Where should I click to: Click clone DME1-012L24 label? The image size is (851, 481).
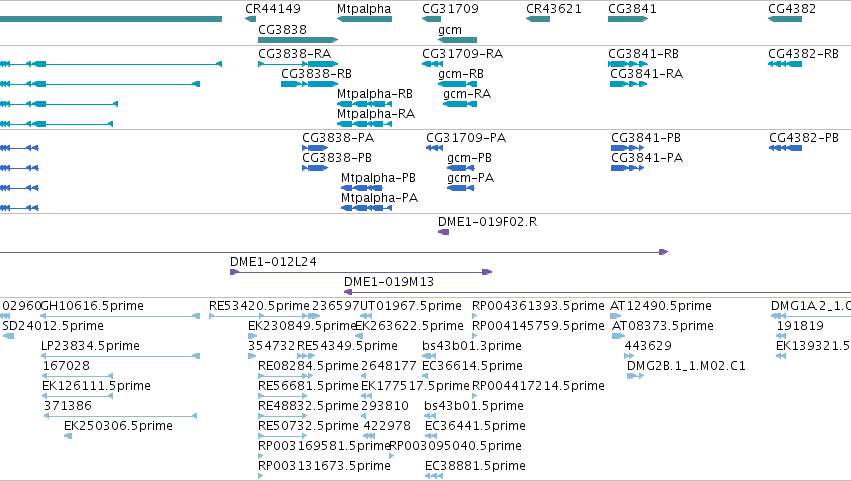pyautogui.click(x=273, y=262)
